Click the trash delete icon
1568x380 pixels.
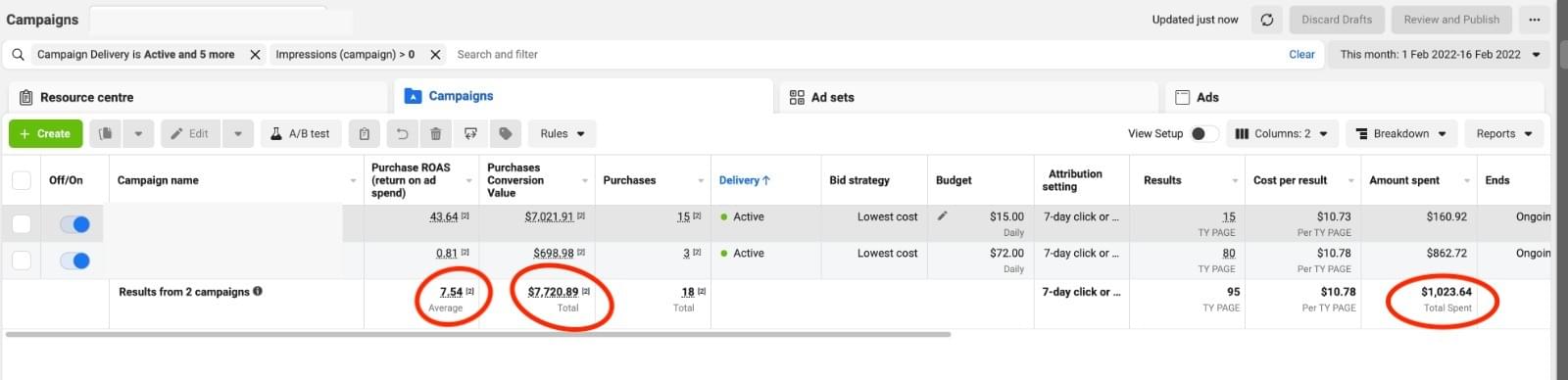[436, 134]
